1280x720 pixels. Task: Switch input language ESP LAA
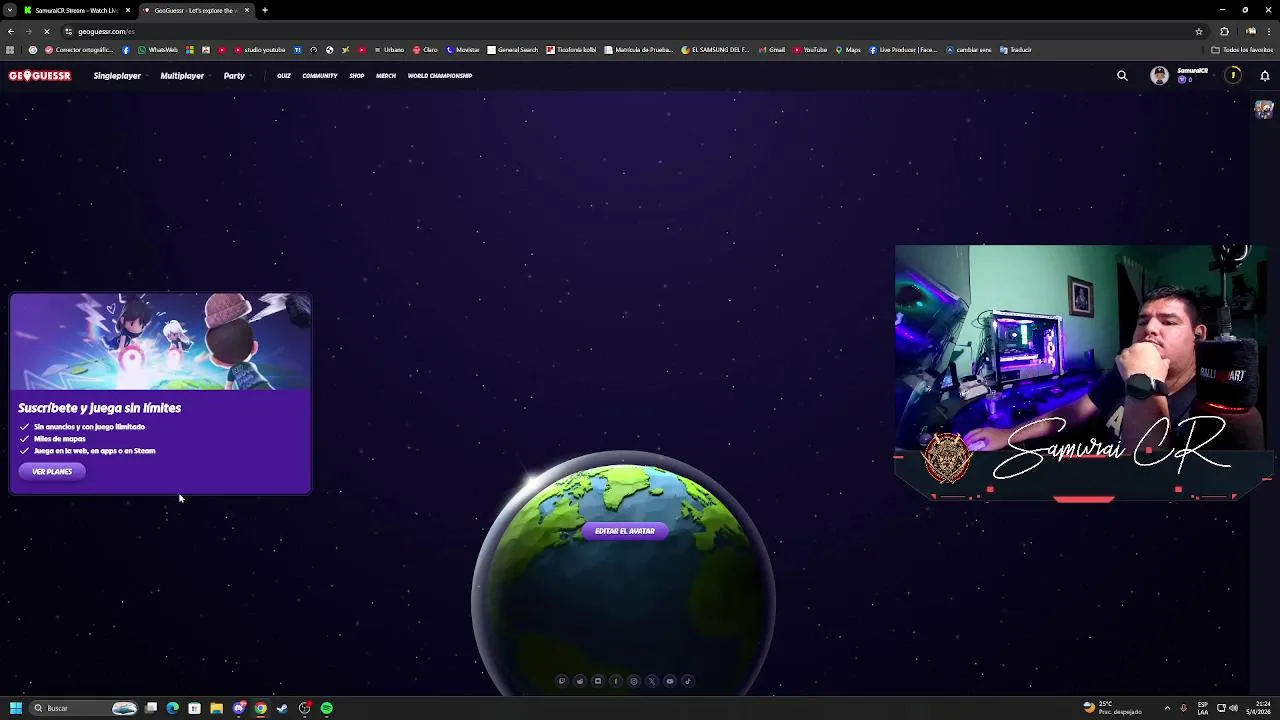(x=1203, y=708)
